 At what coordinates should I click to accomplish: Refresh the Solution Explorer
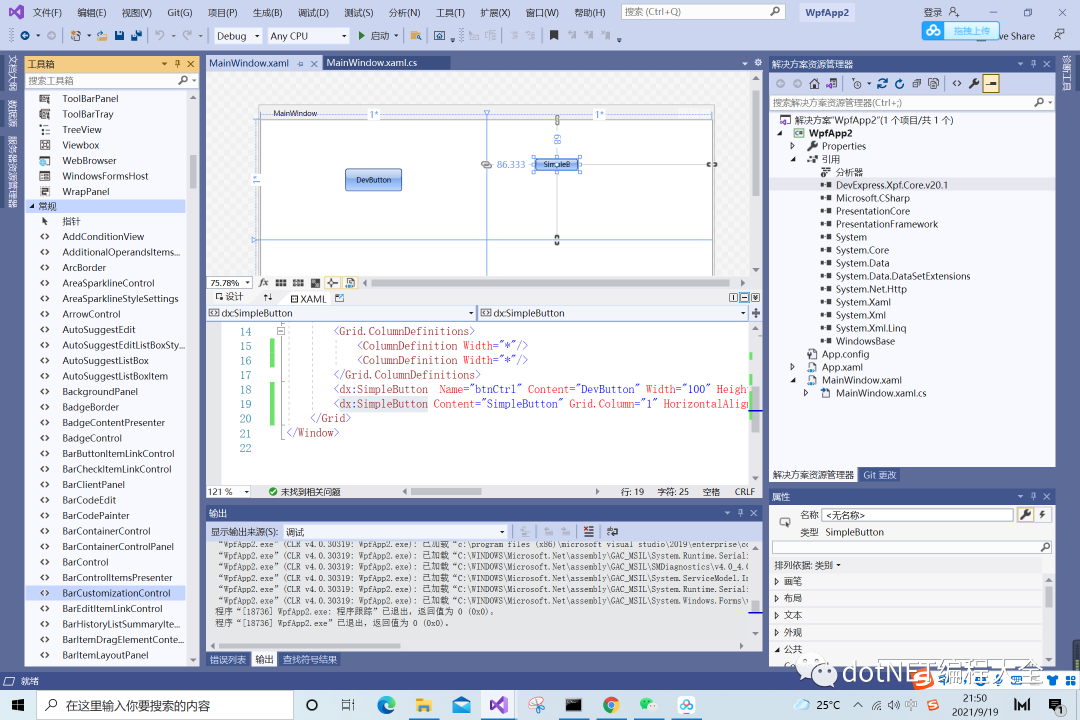click(x=899, y=83)
